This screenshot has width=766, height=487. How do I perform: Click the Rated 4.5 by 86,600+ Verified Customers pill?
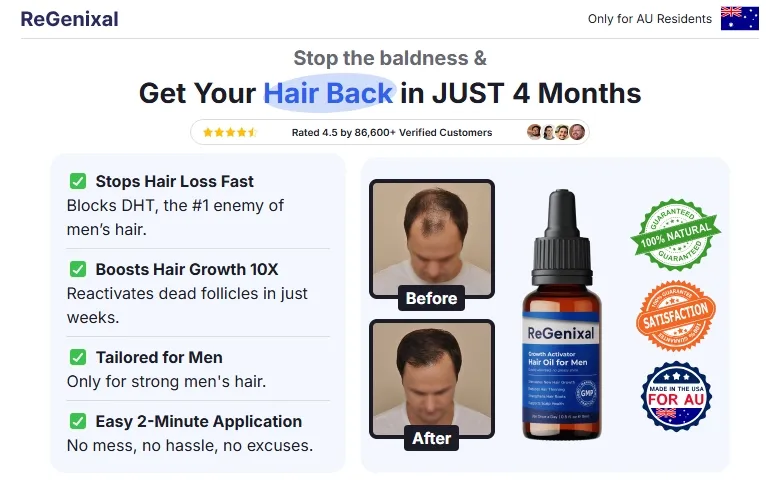(390, 132)
